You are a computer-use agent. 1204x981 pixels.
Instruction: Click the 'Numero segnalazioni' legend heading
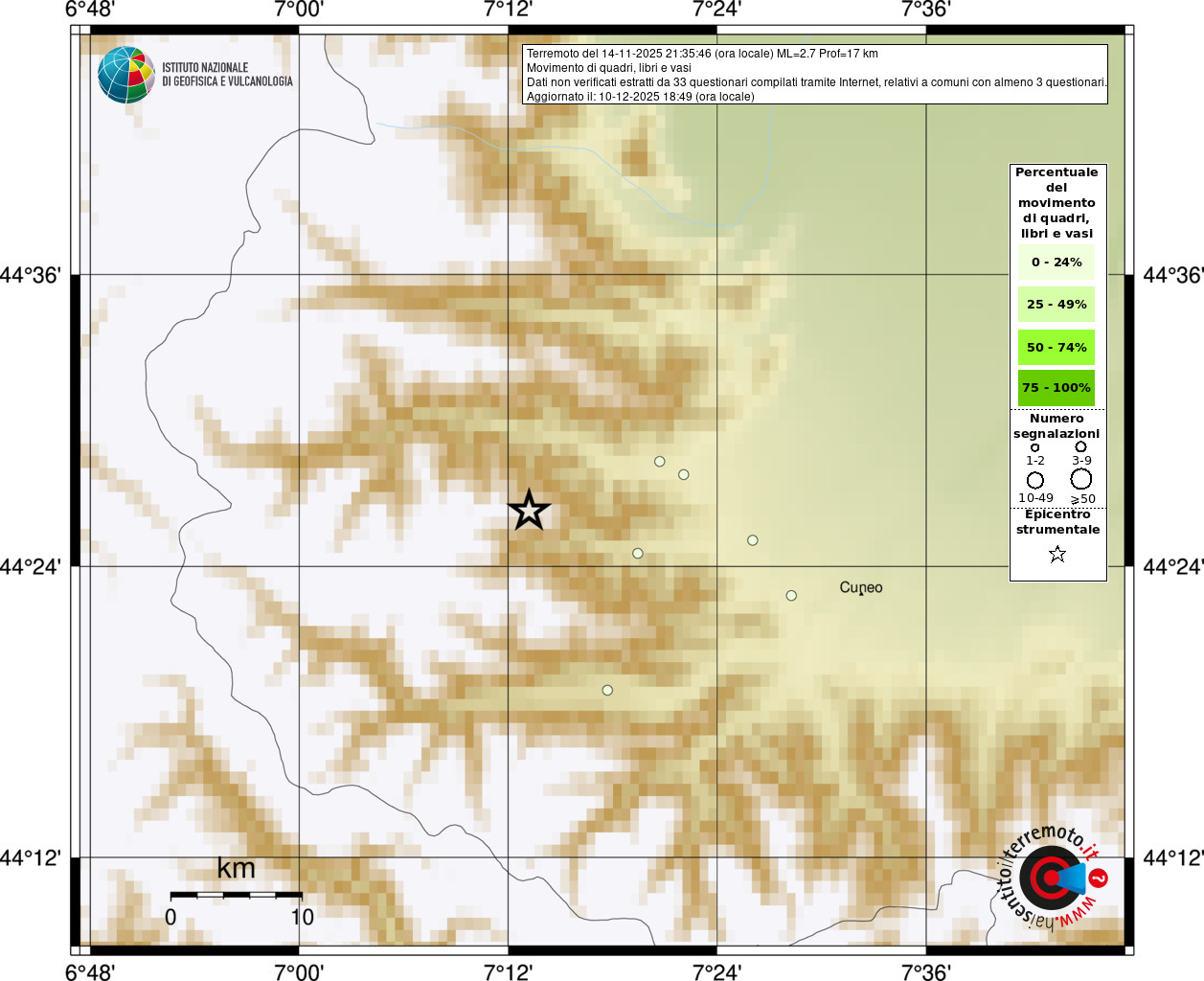pos(1056,426)
